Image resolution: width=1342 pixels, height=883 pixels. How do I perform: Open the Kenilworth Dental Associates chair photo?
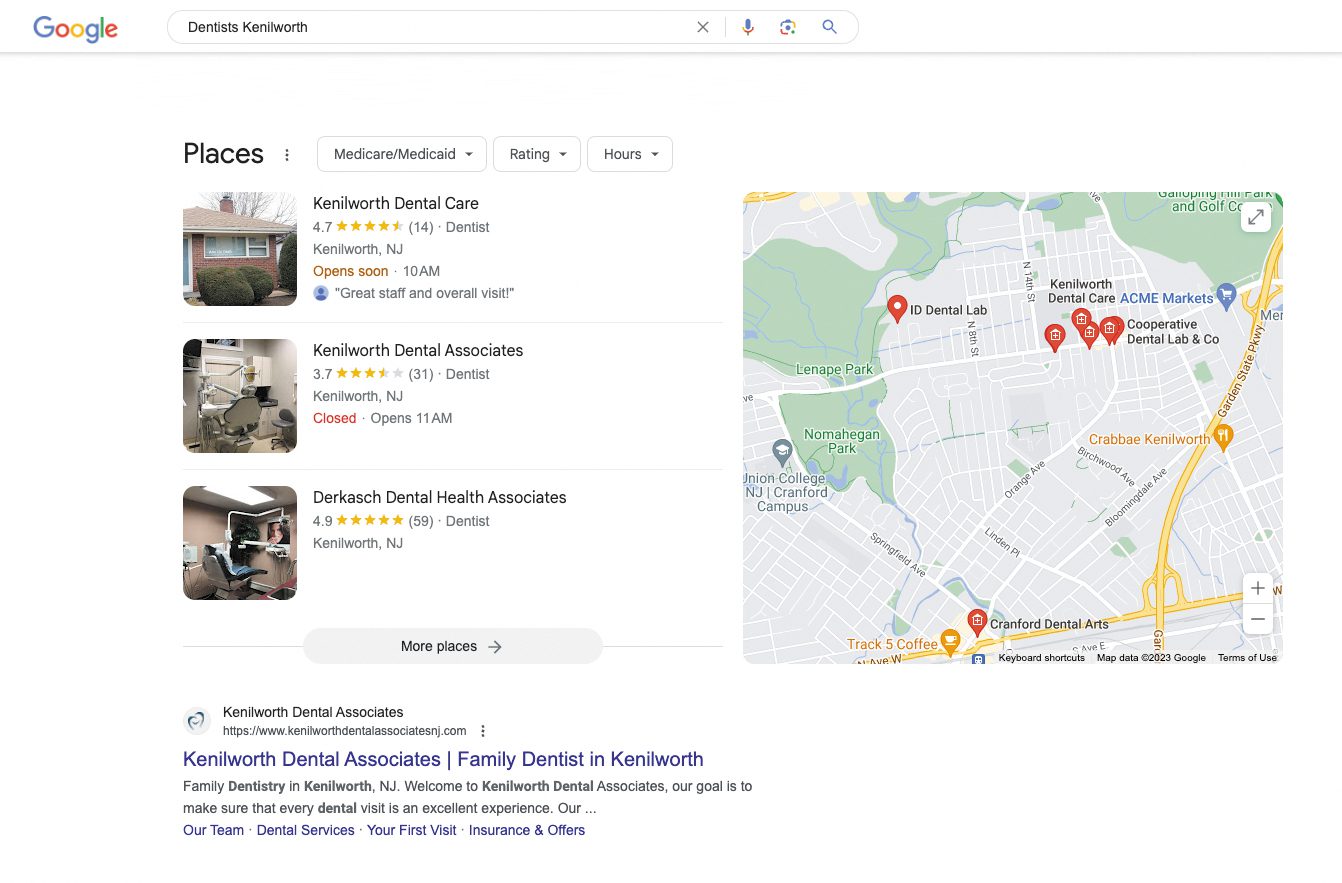click(240, 396)
